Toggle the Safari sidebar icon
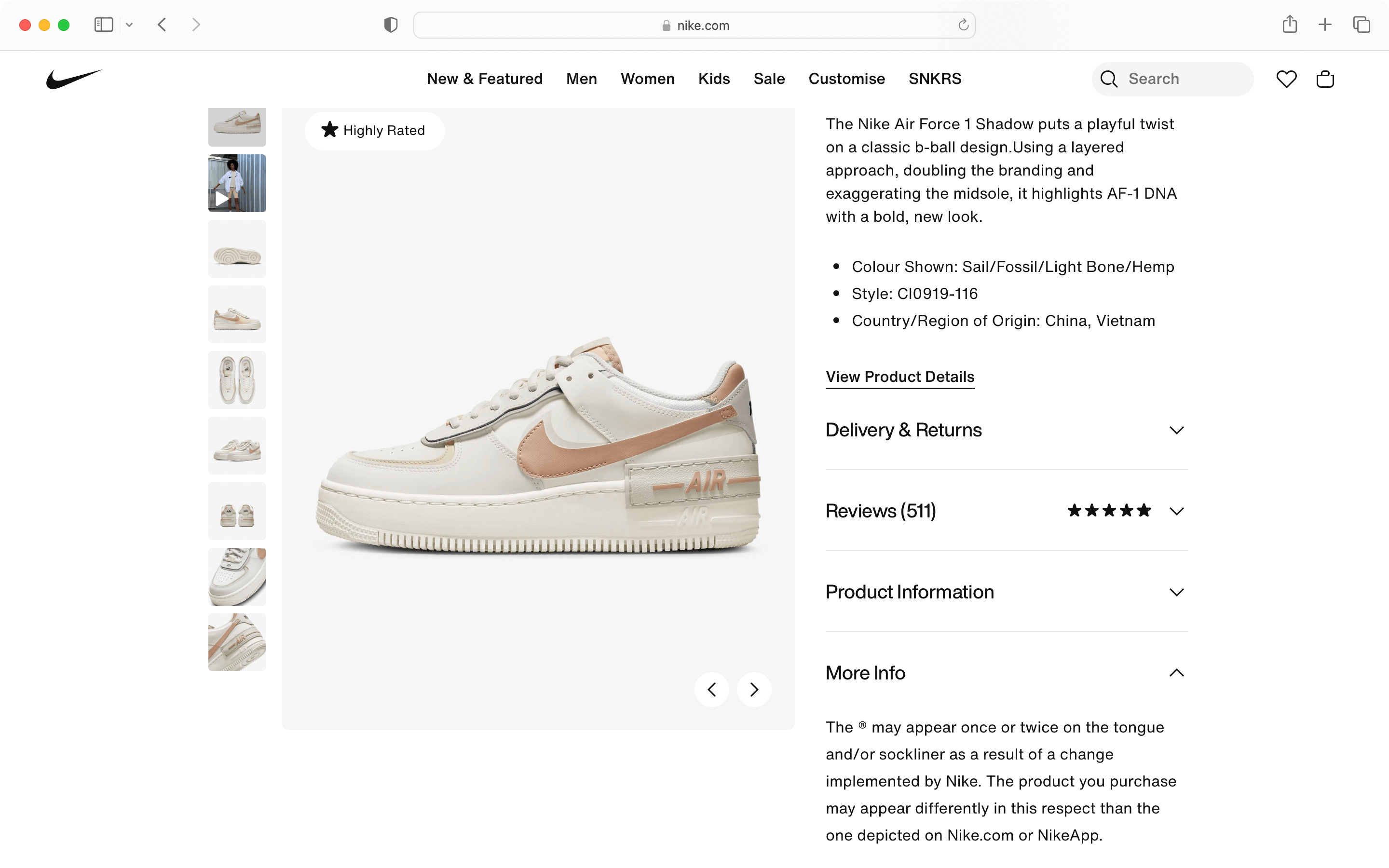 pyautogui.click(x=103, y=25)
